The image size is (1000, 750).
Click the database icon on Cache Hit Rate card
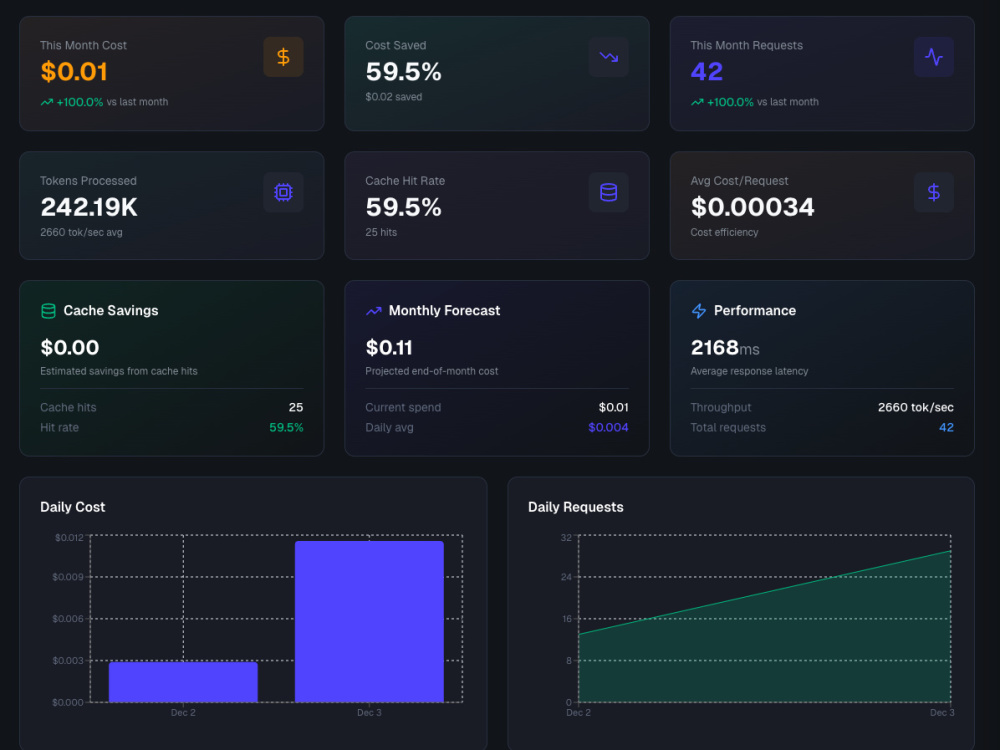[608, 192]
